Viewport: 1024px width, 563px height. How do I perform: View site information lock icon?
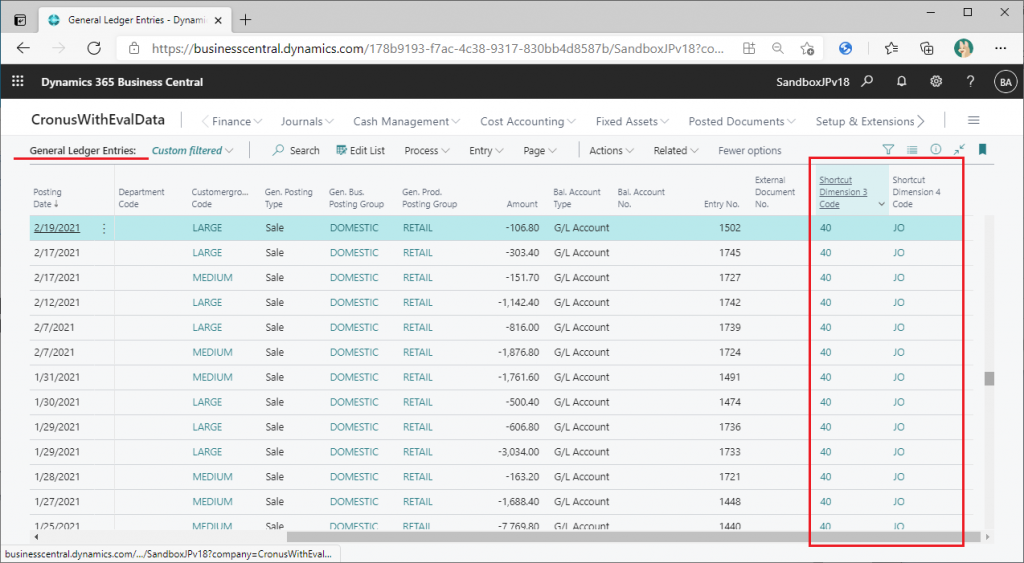click(134, 48)
